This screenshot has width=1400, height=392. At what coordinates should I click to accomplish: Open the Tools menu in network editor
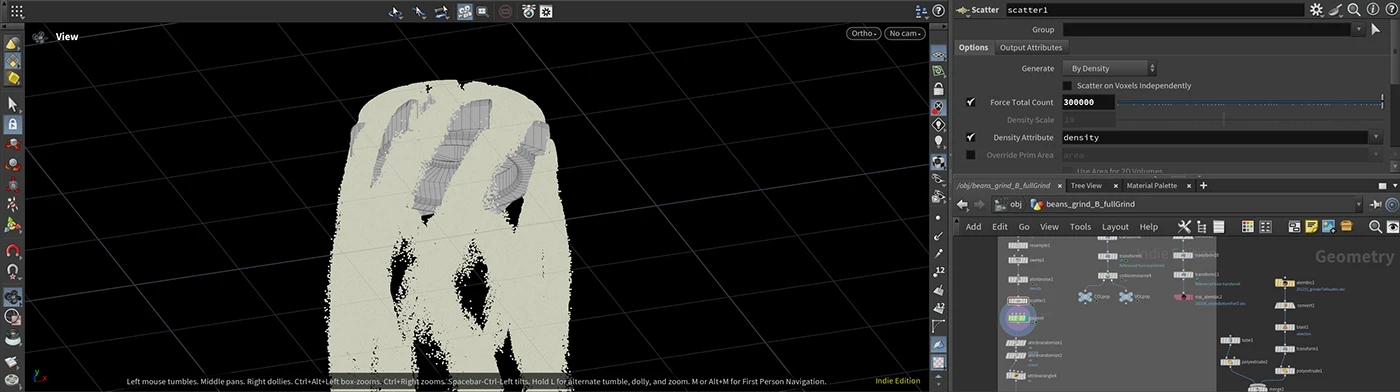click(1080, 227)
